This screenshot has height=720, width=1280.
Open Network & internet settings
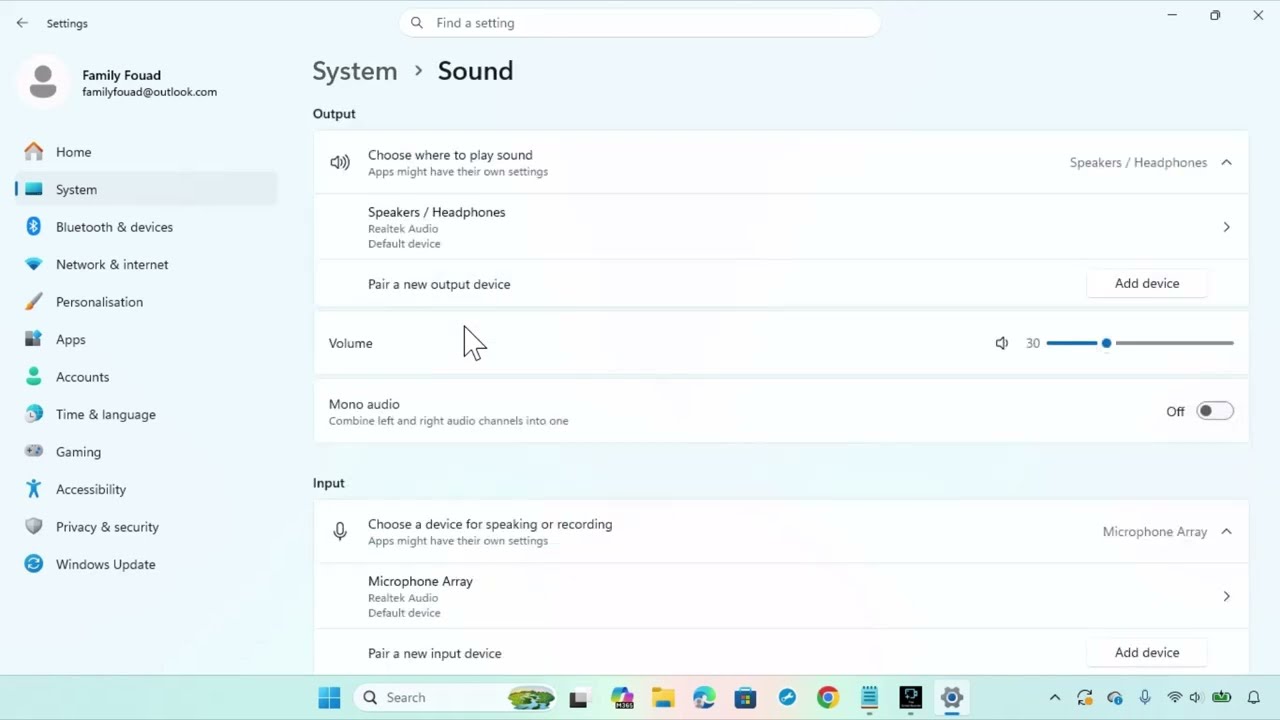(147, 264)
